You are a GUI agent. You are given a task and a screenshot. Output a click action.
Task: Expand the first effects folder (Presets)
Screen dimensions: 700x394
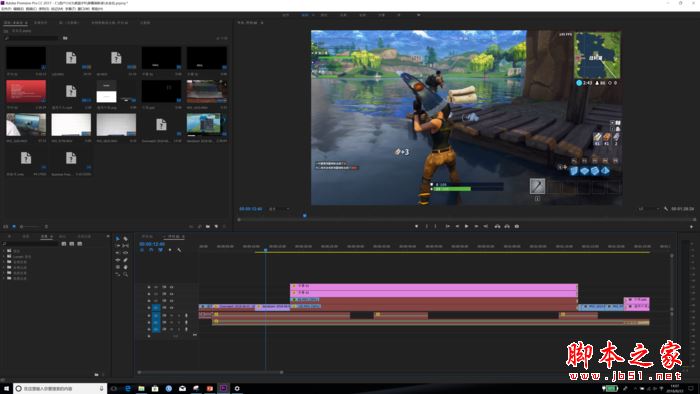[x=4, y=251]
